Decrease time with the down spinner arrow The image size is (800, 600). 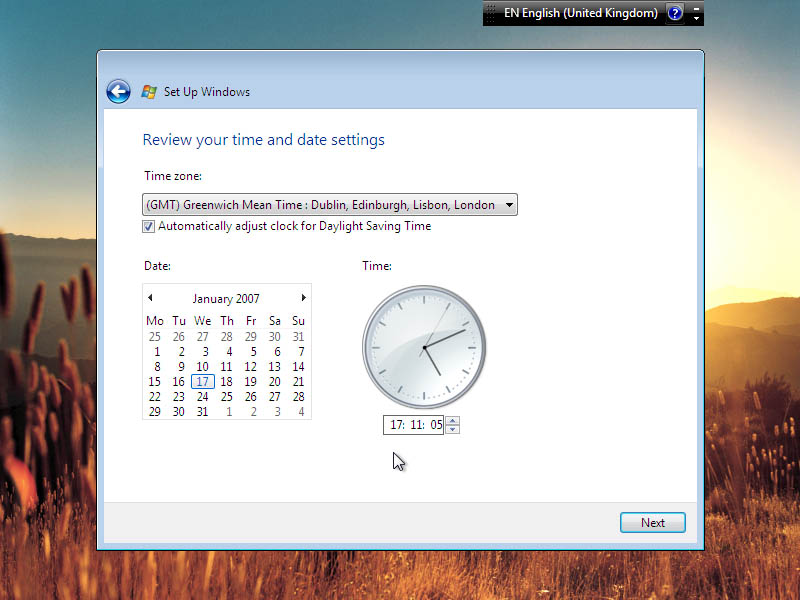(x=453, y=429)
